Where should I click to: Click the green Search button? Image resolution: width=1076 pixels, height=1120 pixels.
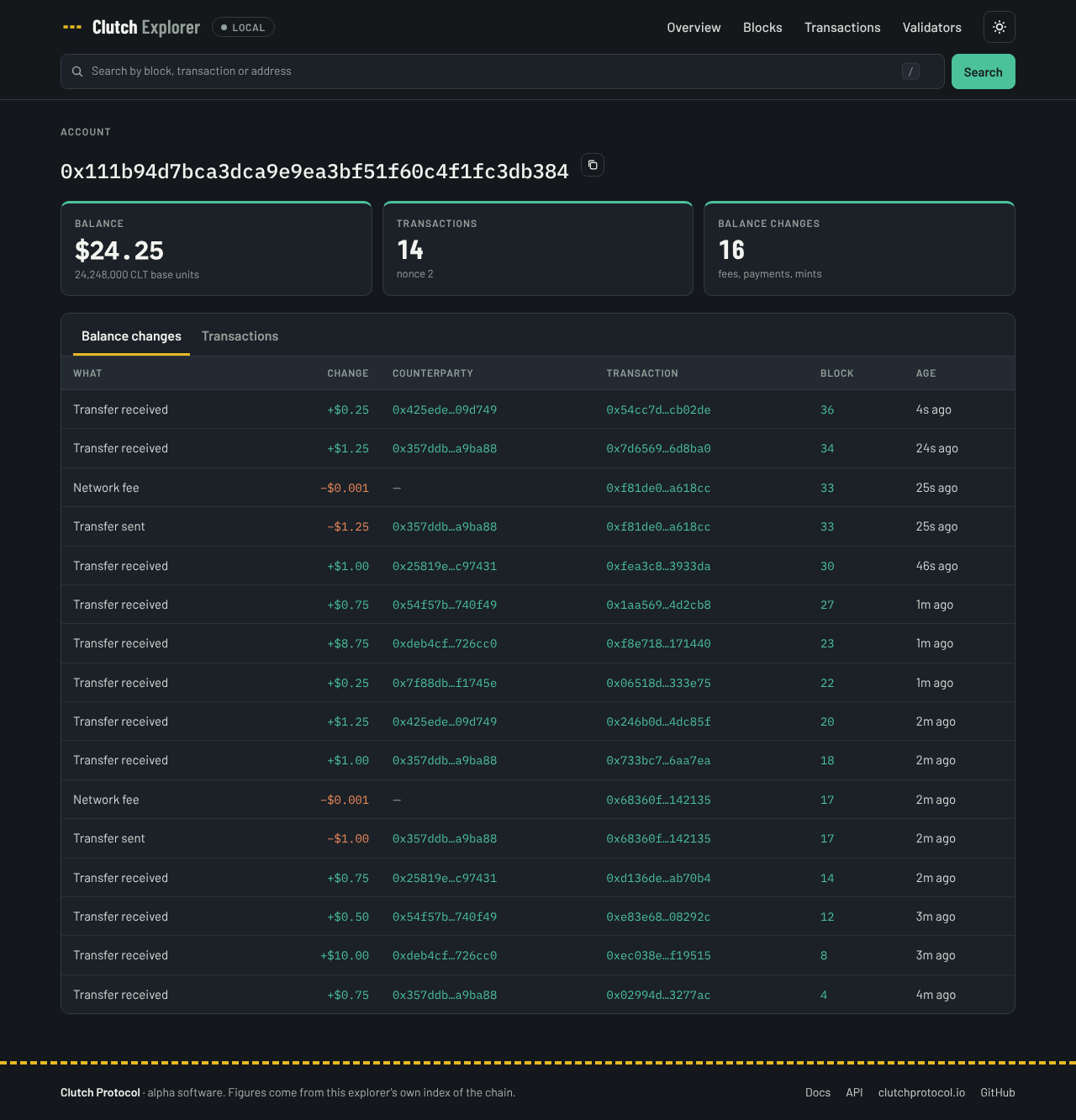[x=984, y=71]
